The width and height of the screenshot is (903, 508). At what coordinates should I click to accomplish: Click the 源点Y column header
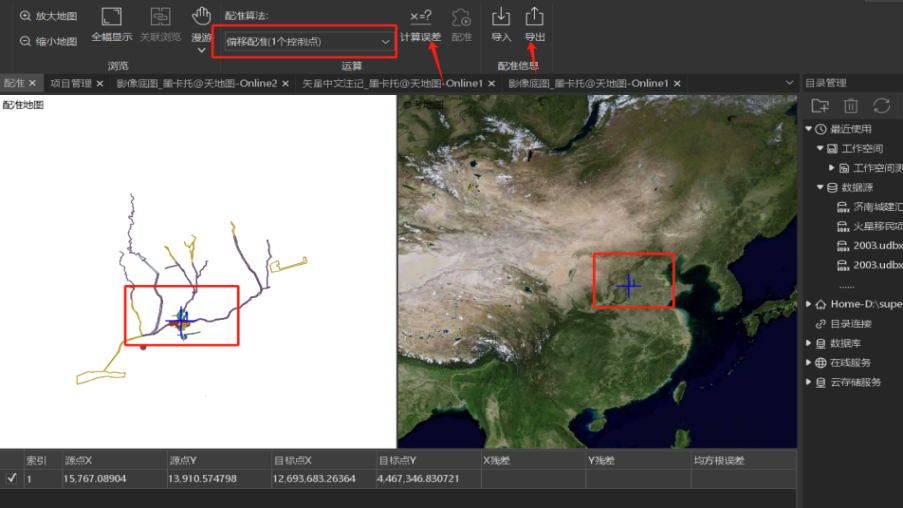(219, 460)
